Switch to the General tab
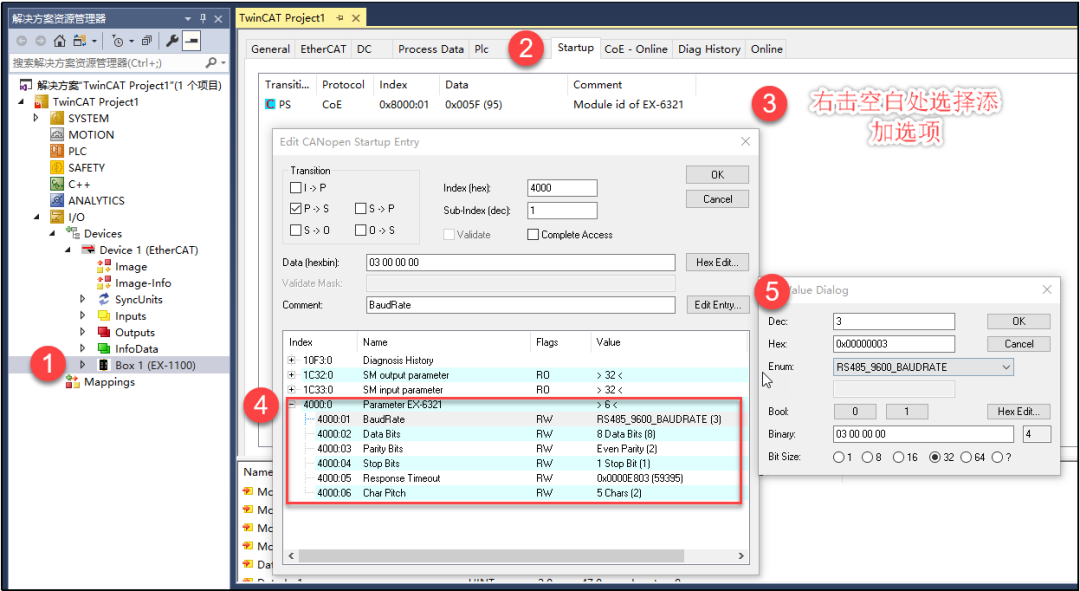Screen dimensions: 1080x591 pyautogui.click(x=271, y=49)
